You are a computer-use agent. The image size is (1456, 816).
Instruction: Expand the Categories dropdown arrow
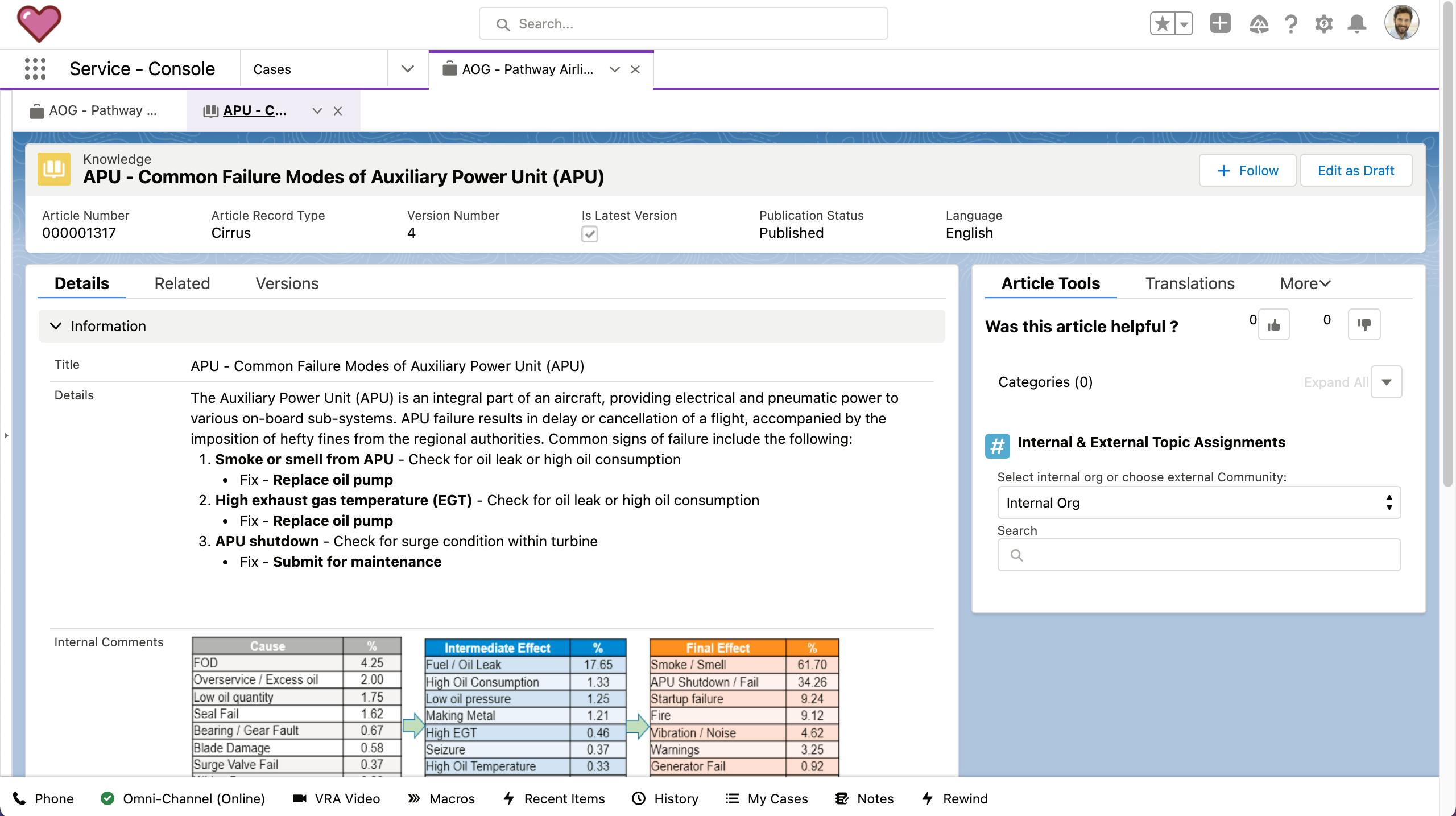[1386, 382]
